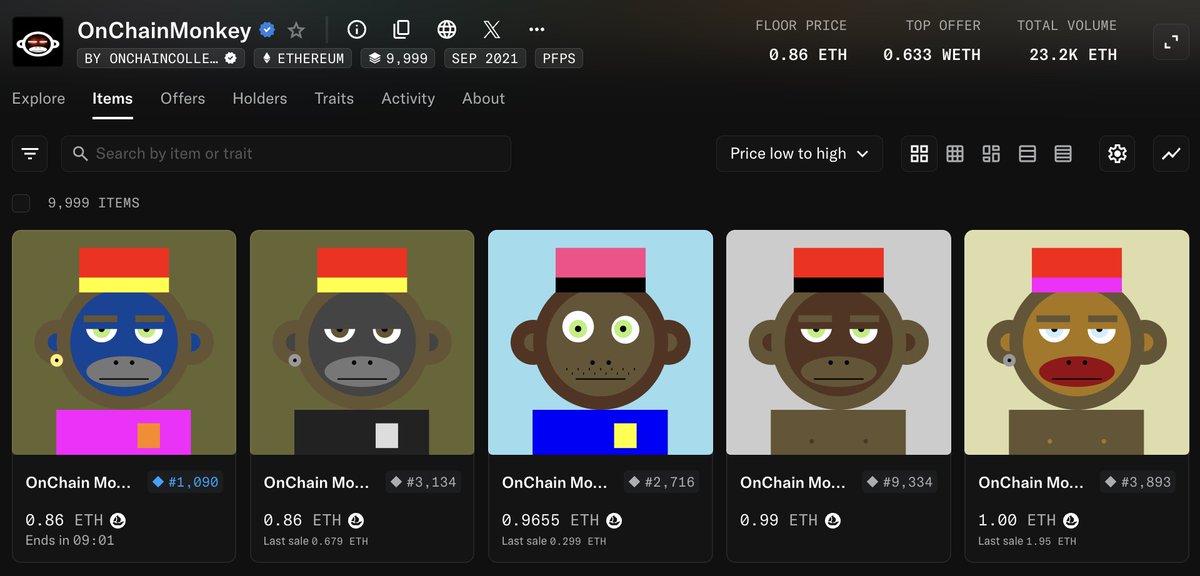
Task: Click the 1.00 ETH price text
Action: pos(1017,521)
